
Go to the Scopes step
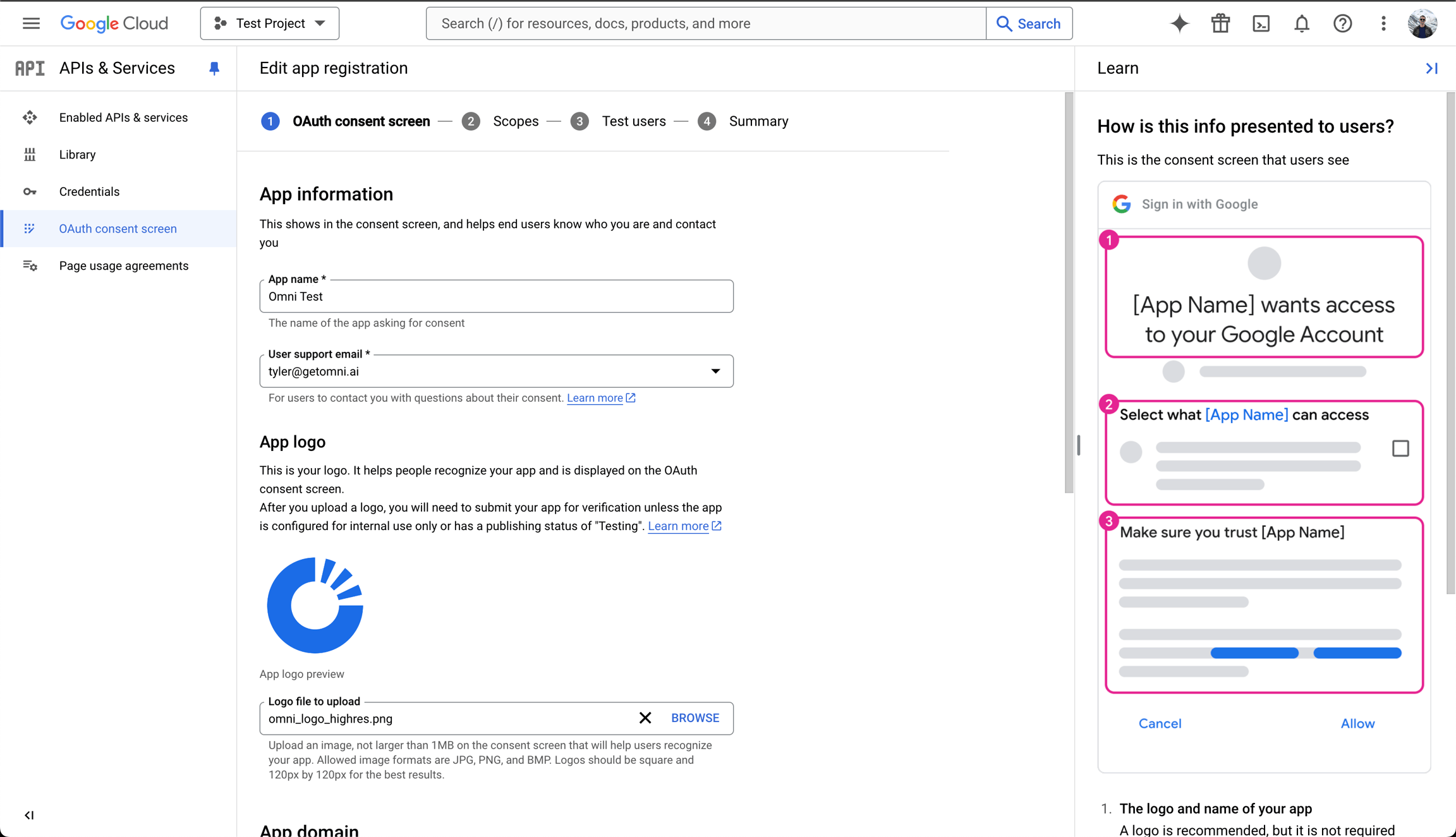tap(516, 121)
